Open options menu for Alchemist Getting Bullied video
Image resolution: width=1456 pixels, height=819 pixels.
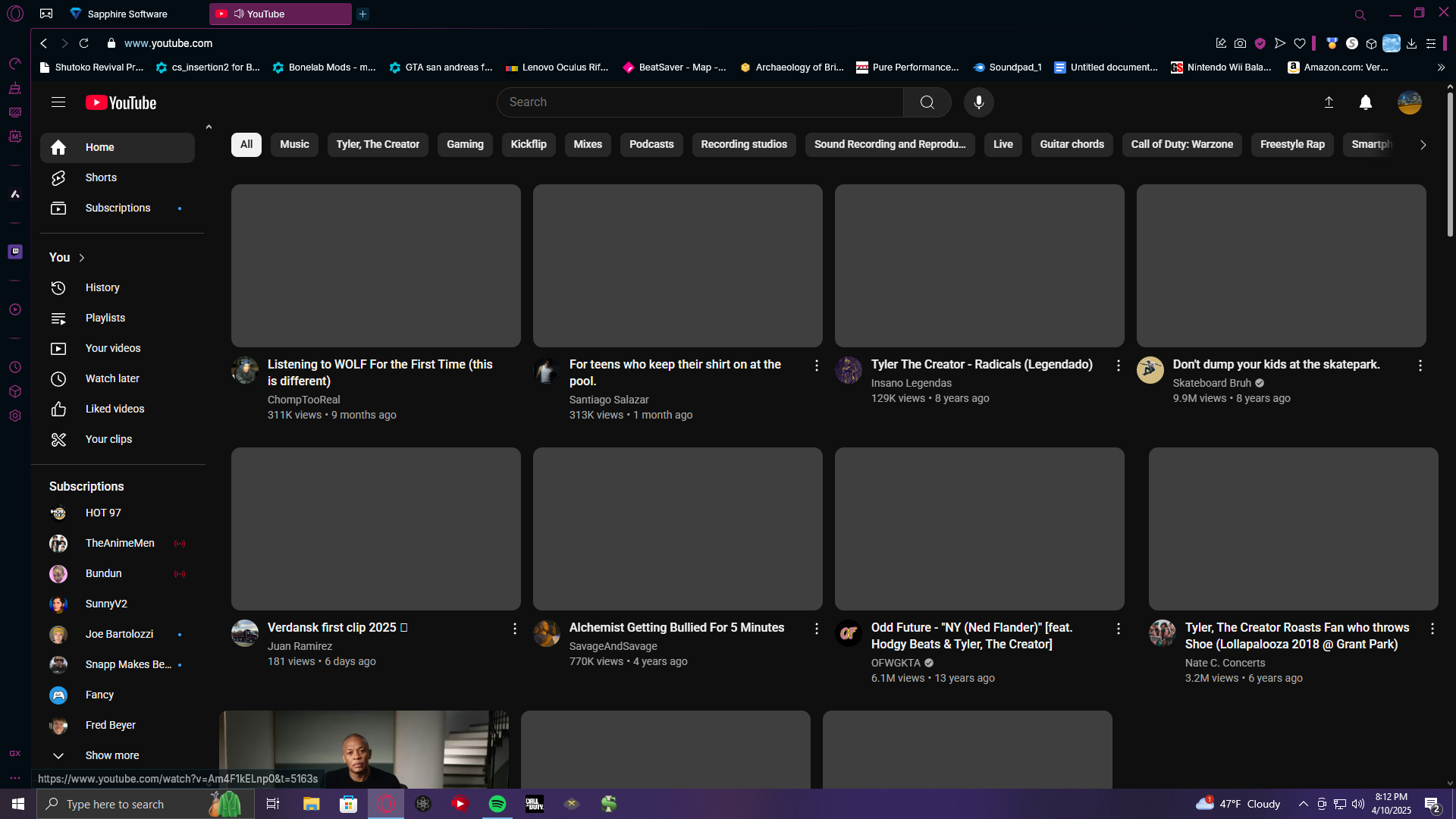coord(816,629)
